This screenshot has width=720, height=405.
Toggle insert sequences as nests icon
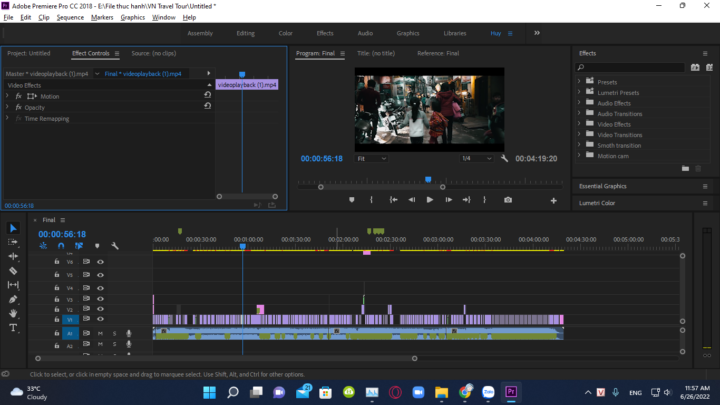(43, 246)
